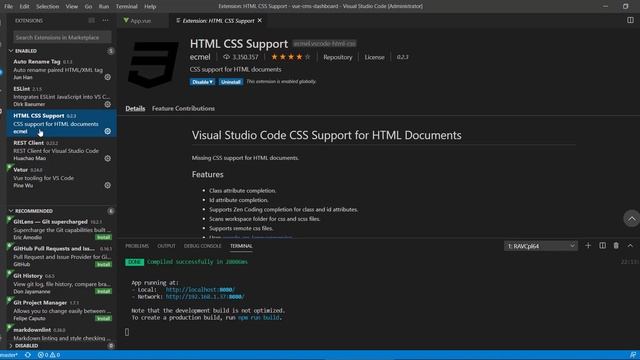The height and width of the screenshot is (360, 640).
Task: Open the Disable dropdown button
Action: coord(202,82)
